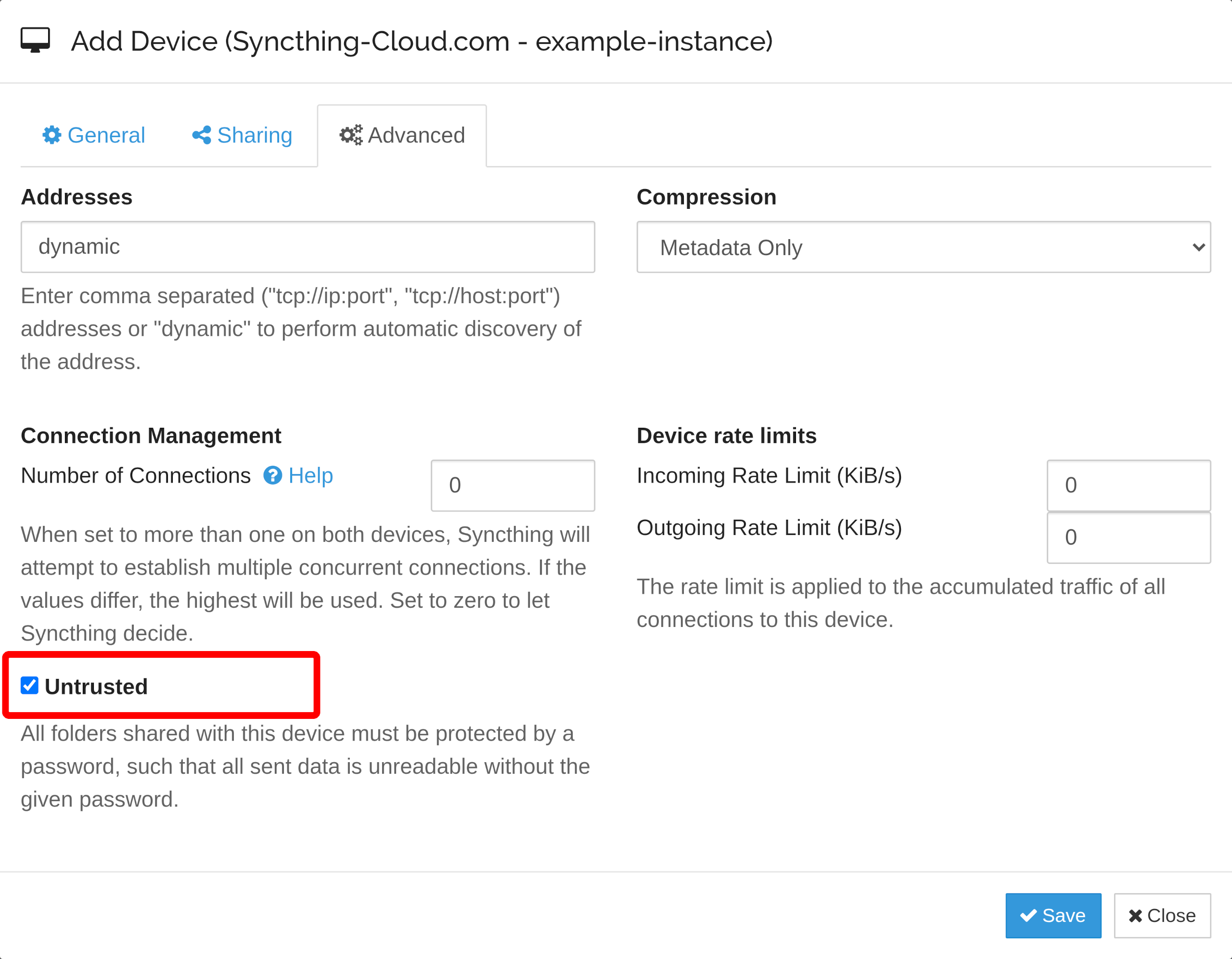Uncheck the Untrusted checkbox
The height and width of the screenshot is (959, 1232).
pos(29,685)
